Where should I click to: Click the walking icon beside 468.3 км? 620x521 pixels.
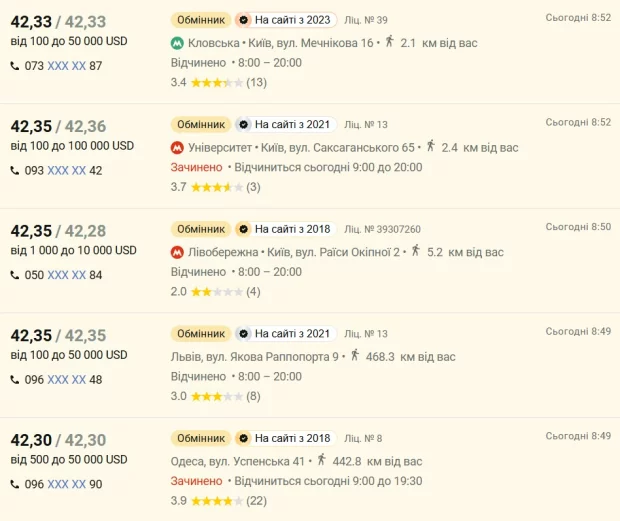pyautogui.click(x=353, y=355)
